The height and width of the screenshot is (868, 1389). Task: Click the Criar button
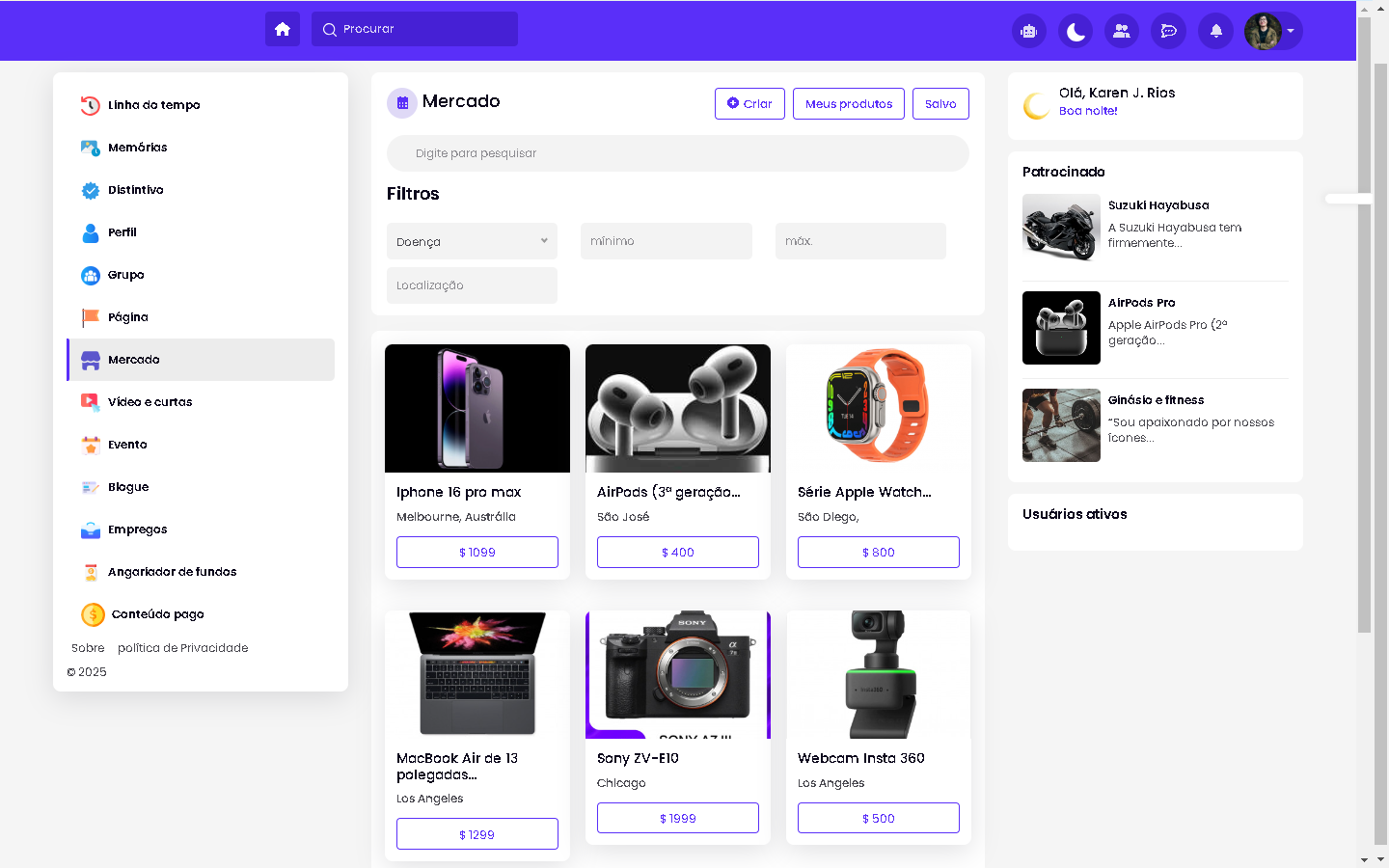click(x=749, y=104)
